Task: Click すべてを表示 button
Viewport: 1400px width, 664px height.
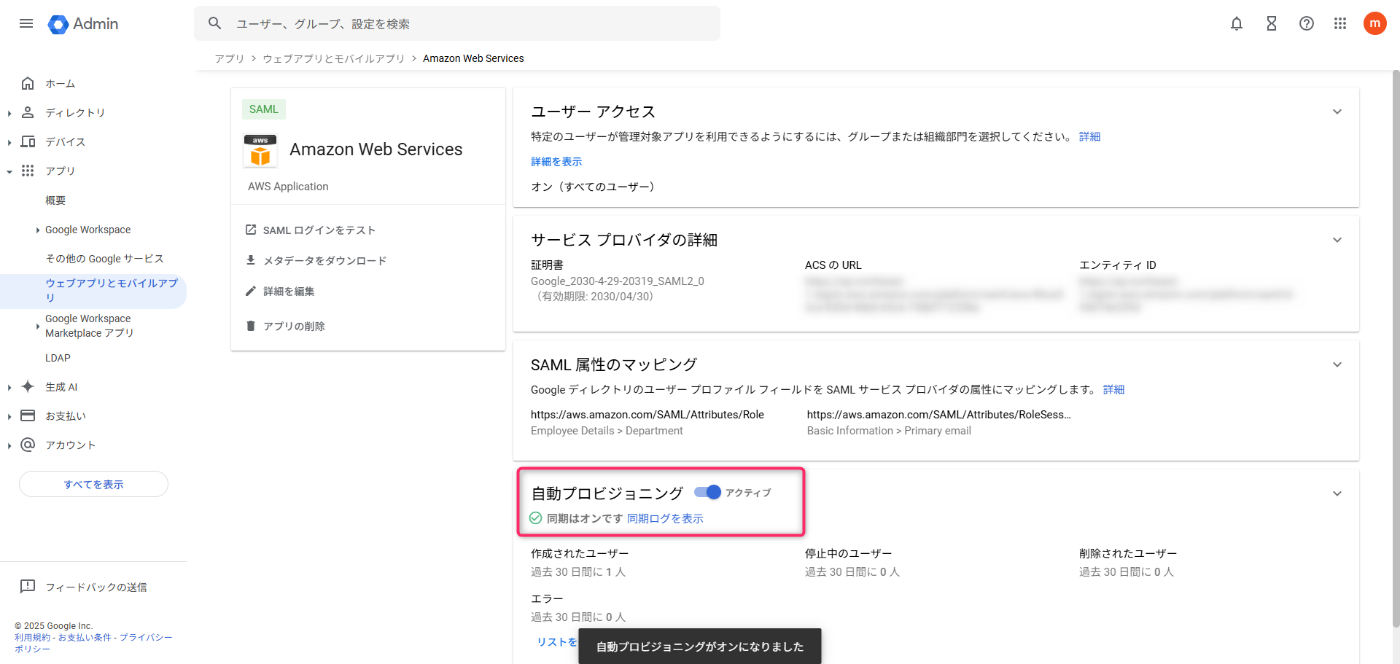Action: (x=94, y=484)
